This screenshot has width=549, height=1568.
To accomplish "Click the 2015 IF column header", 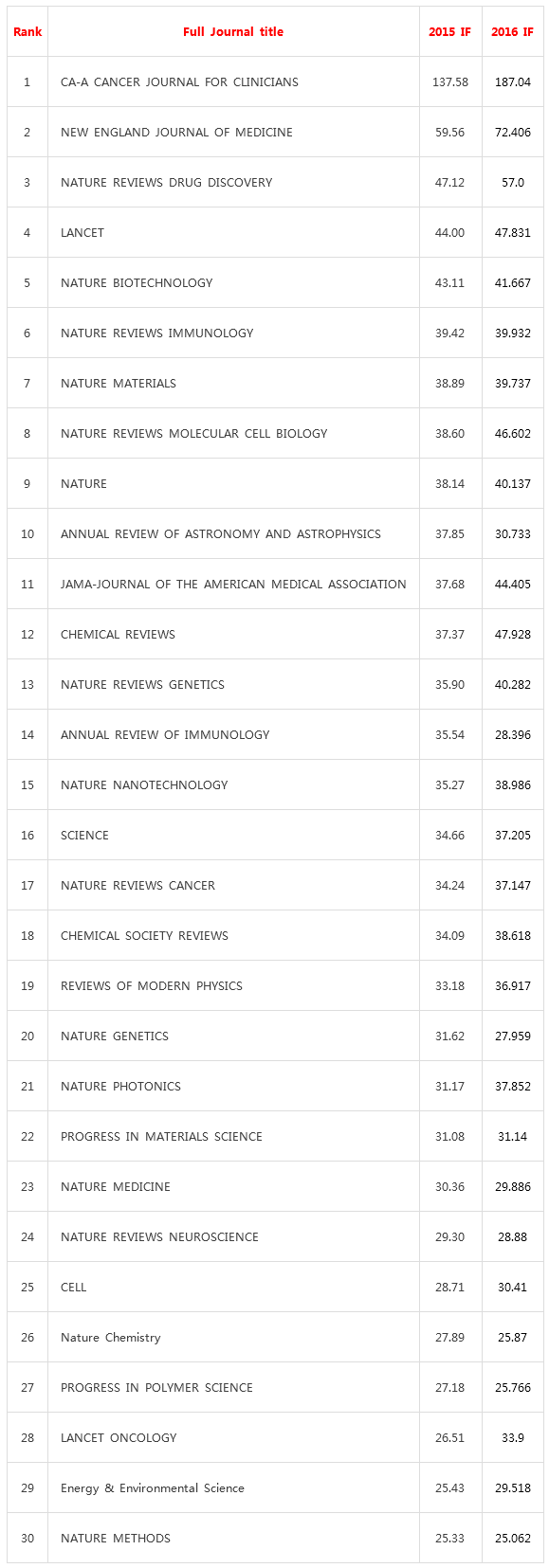I will pyautogui.click(x=449, y=32).
